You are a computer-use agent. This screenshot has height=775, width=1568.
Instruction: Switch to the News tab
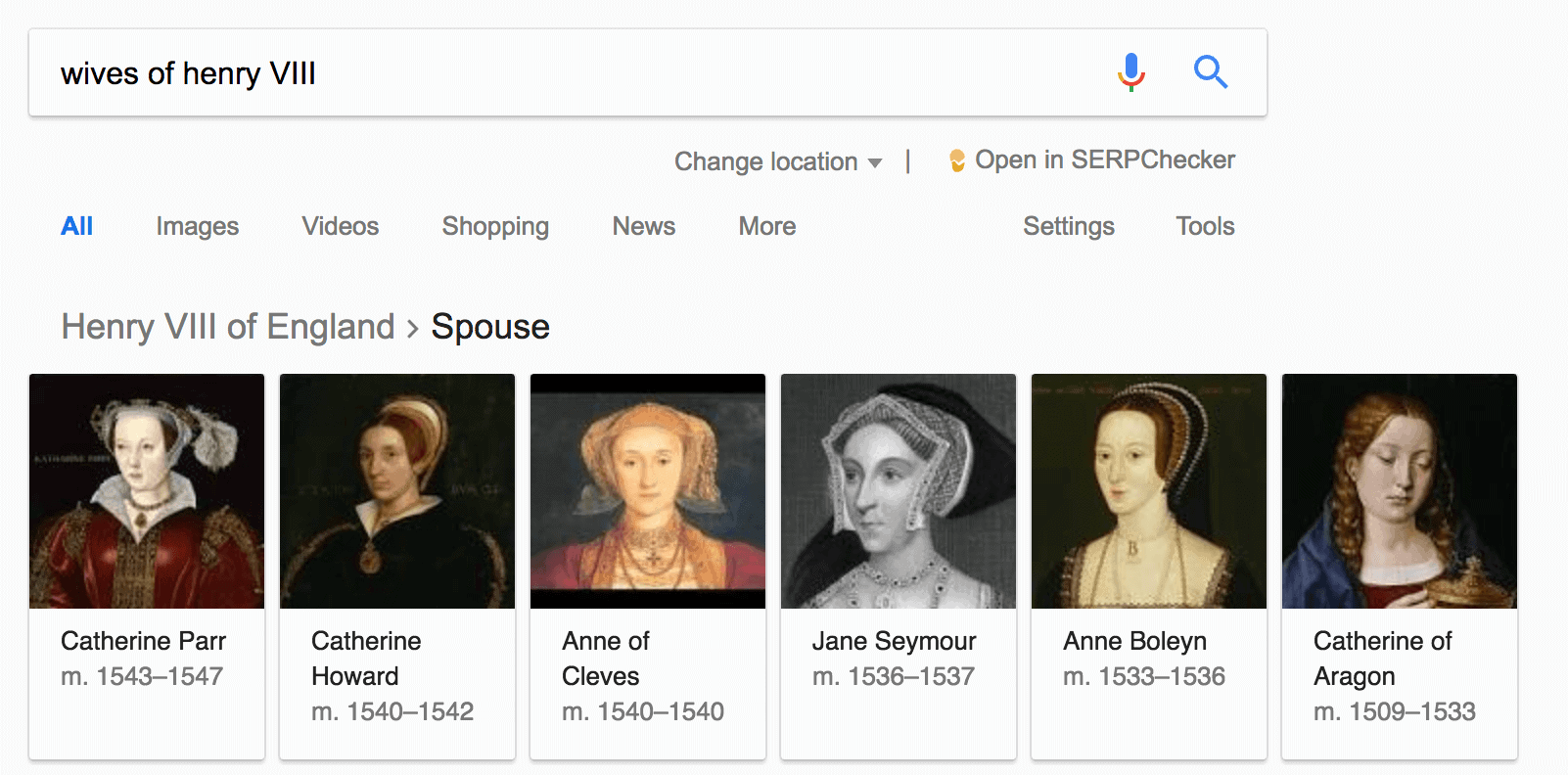[x=644, y=226]
